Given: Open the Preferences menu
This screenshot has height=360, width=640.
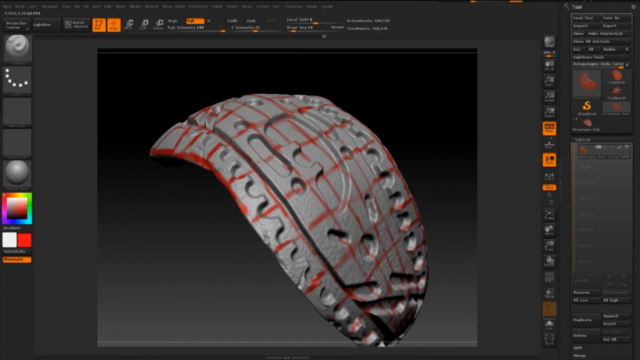Looking at the screenshot, I should pyautogui.click(x=198, y=7).
